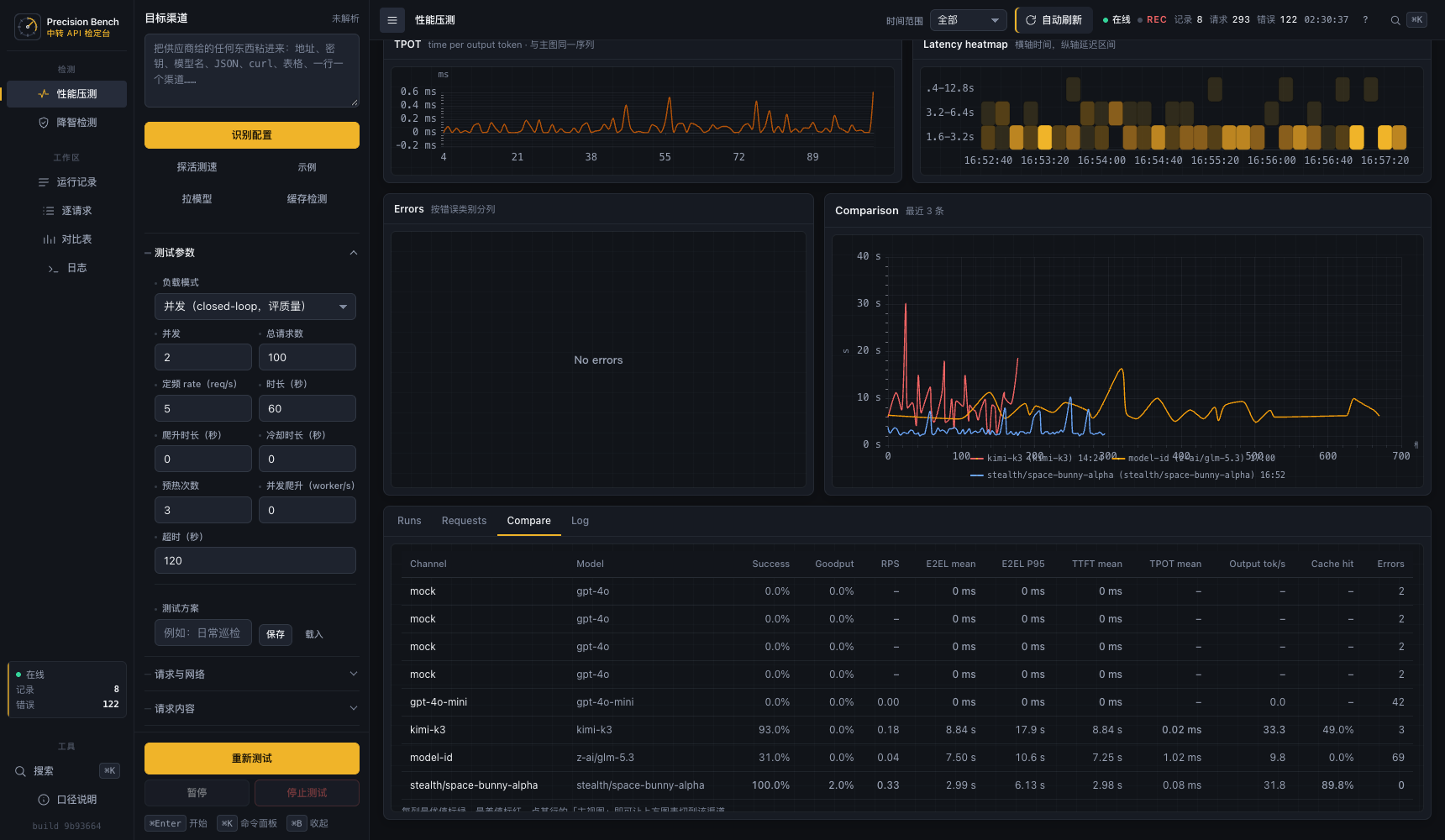Click the hamburger menu icon in top bar
1445x840 pixels.
(392, 20)
